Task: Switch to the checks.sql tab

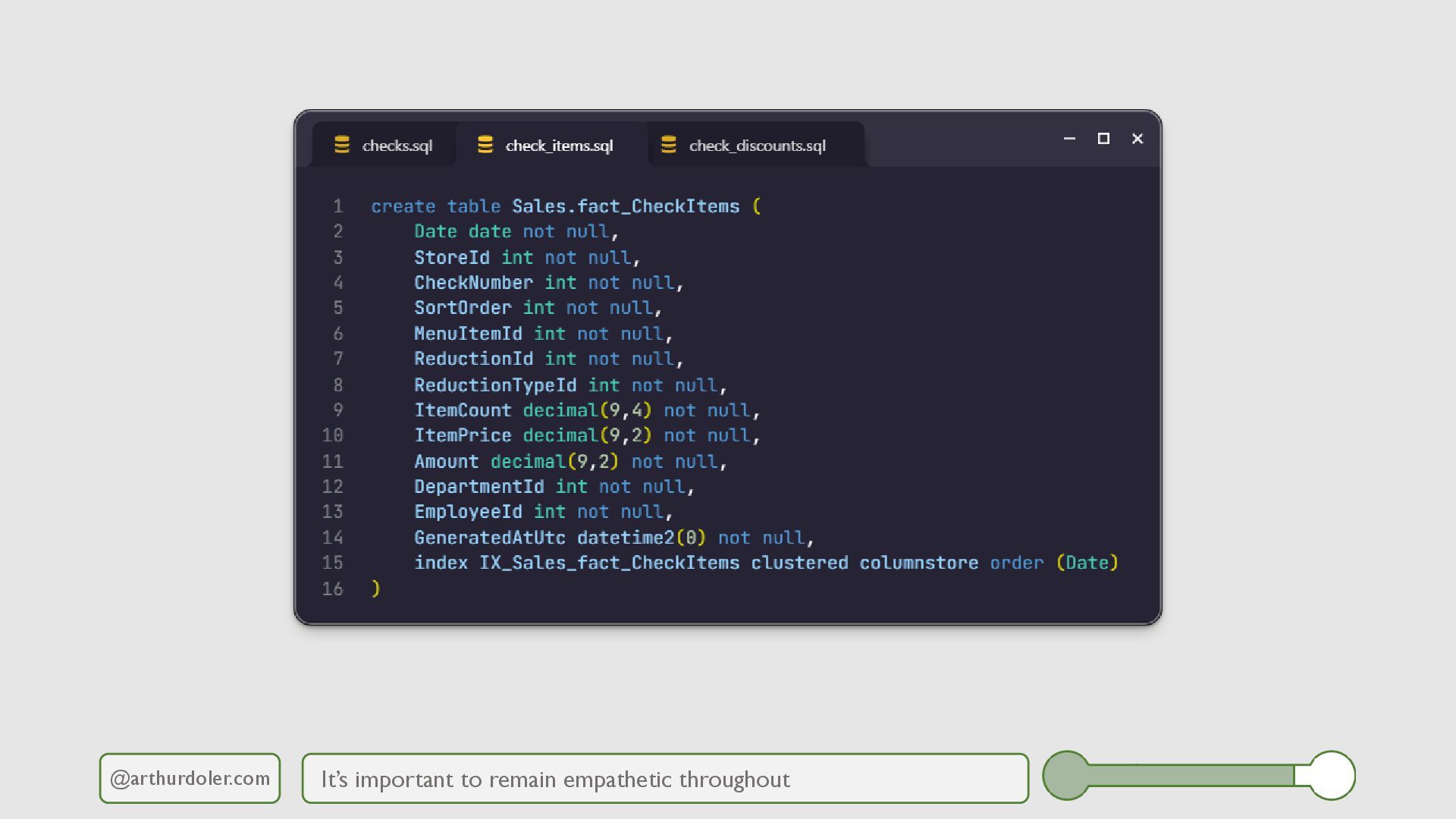Action: click(397, 146)
